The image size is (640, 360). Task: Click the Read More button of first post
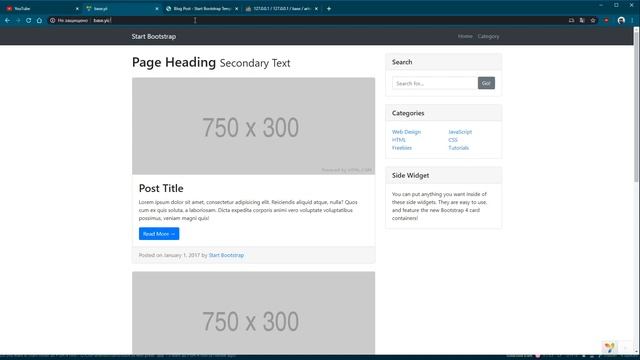click(159, 234)
